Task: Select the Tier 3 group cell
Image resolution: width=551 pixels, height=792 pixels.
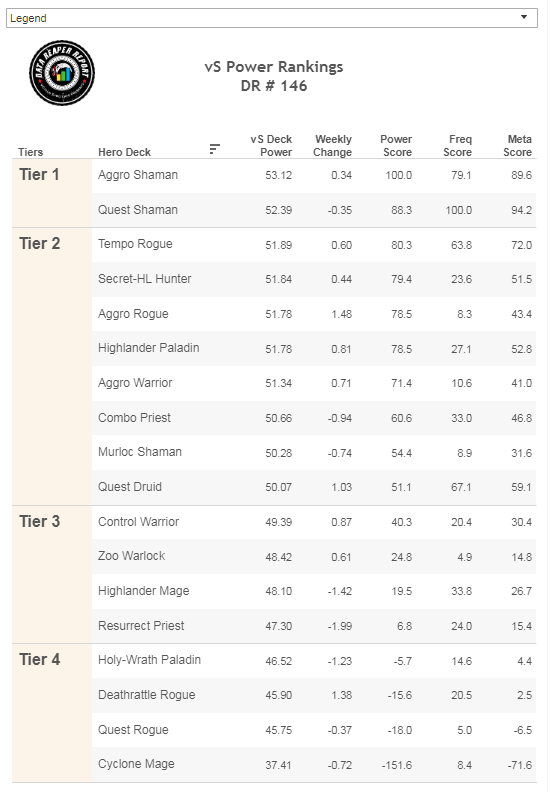Action: pos(52,574)
